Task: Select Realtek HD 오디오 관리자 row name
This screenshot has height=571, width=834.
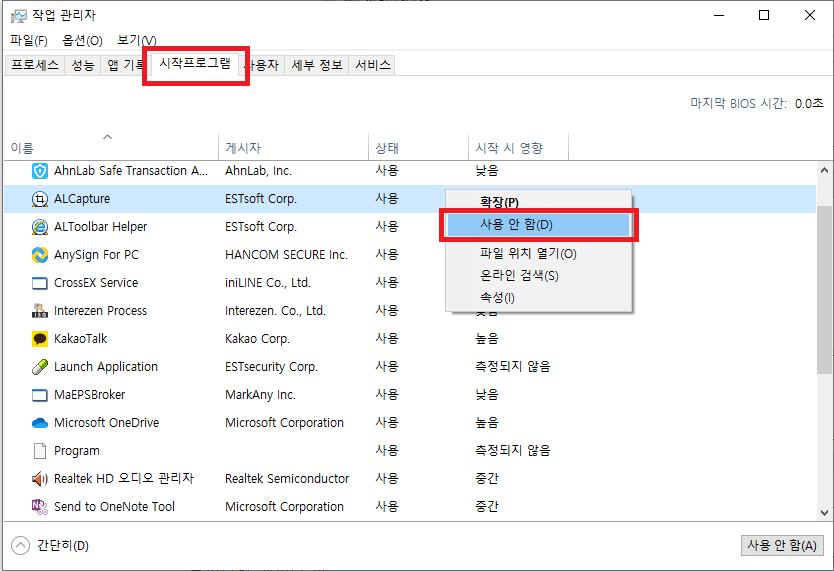Action: [x=124, y=479]
